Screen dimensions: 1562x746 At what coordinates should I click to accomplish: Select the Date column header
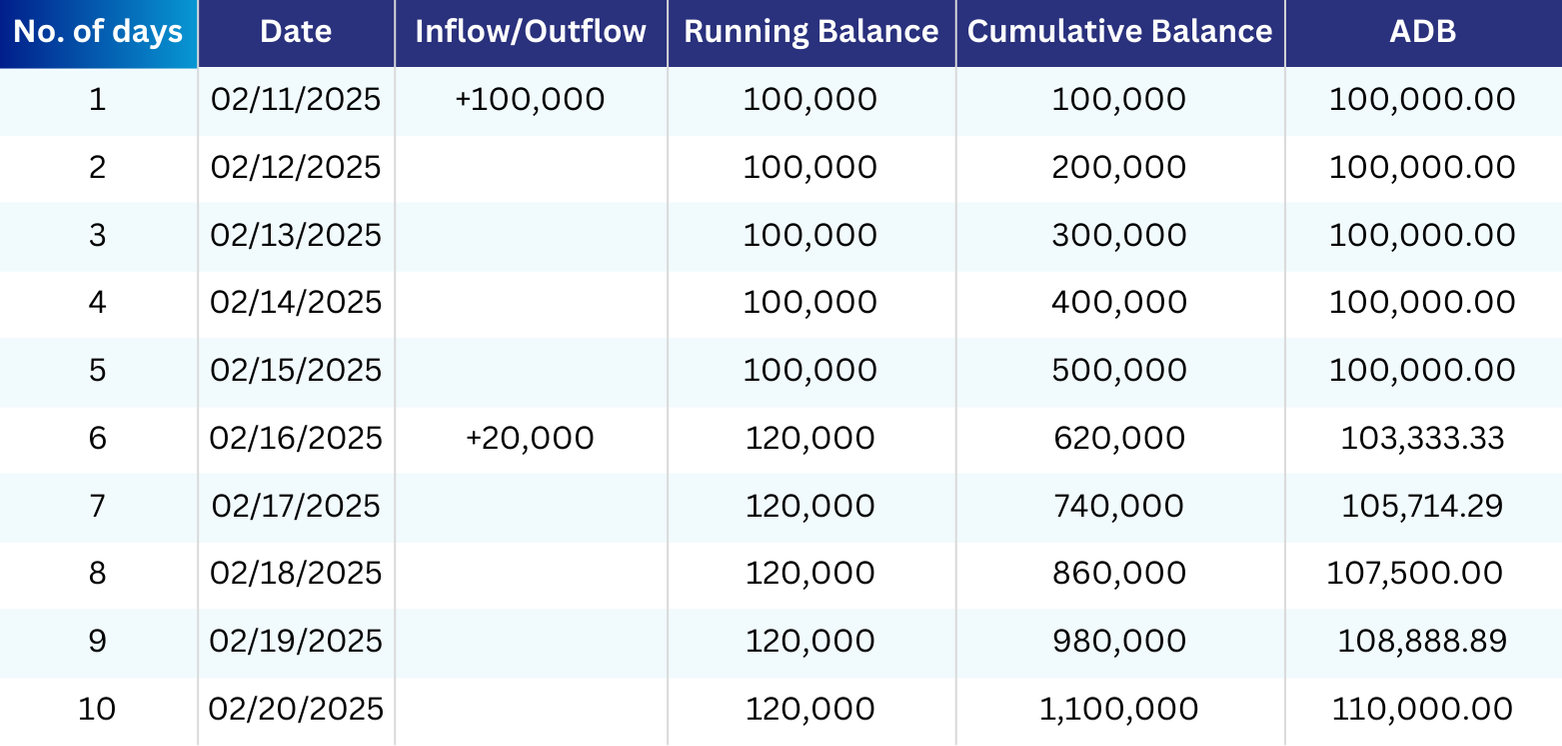point(296,32)
